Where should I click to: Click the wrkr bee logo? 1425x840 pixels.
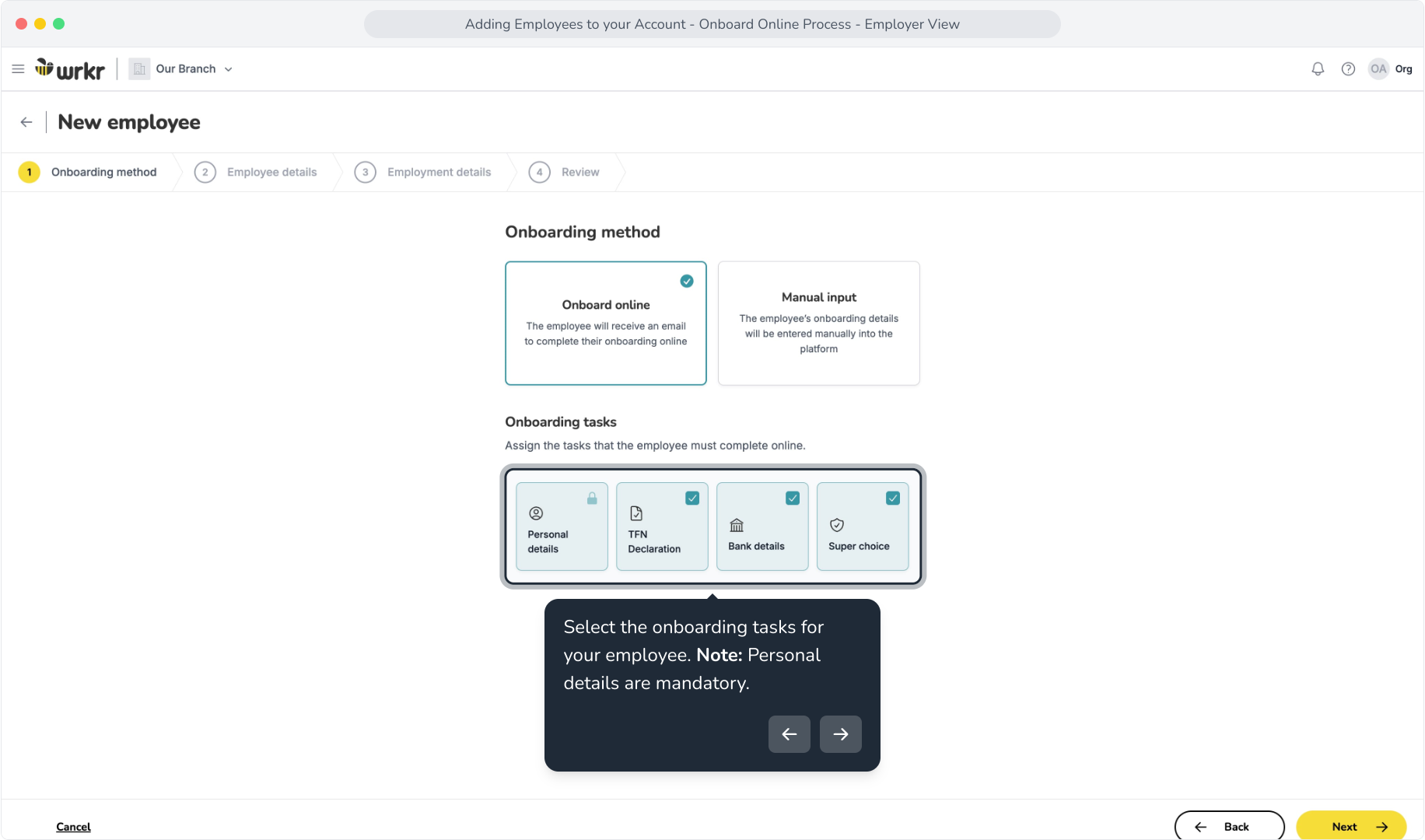70,69
